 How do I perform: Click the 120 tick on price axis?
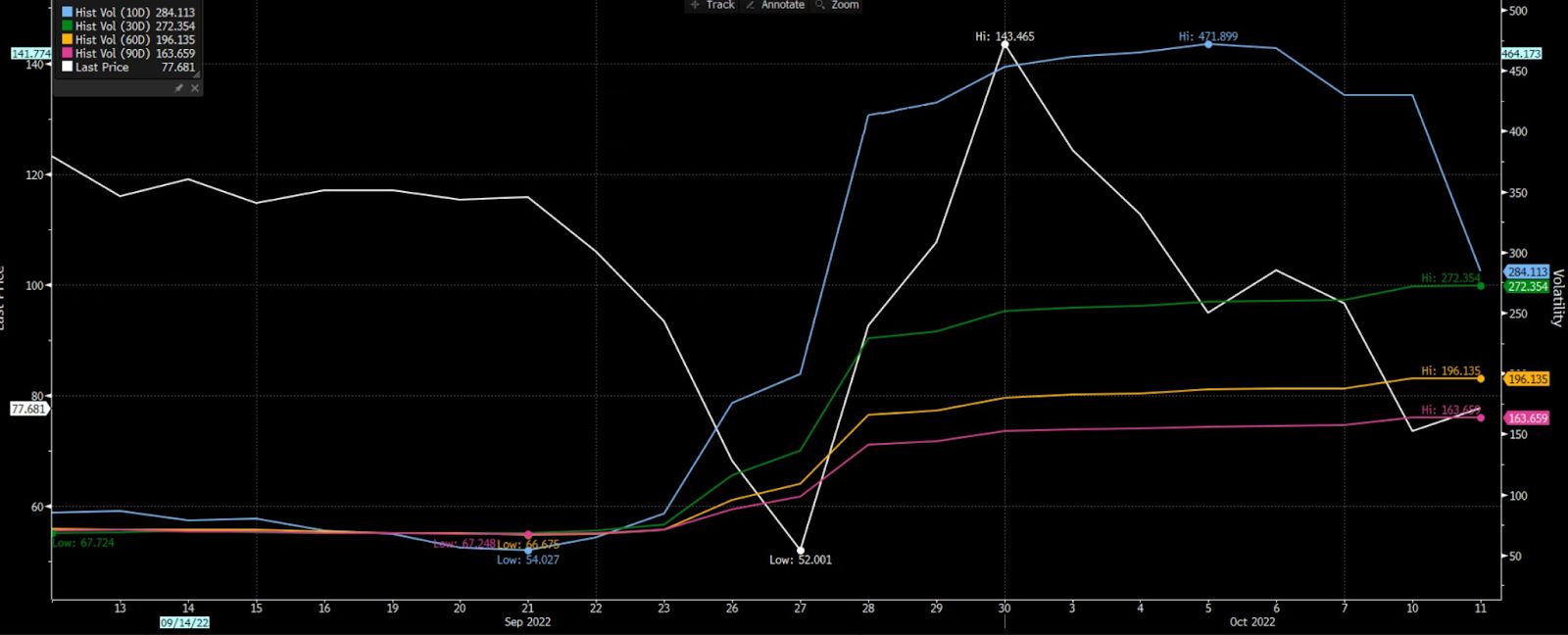(x=34, y=175)
